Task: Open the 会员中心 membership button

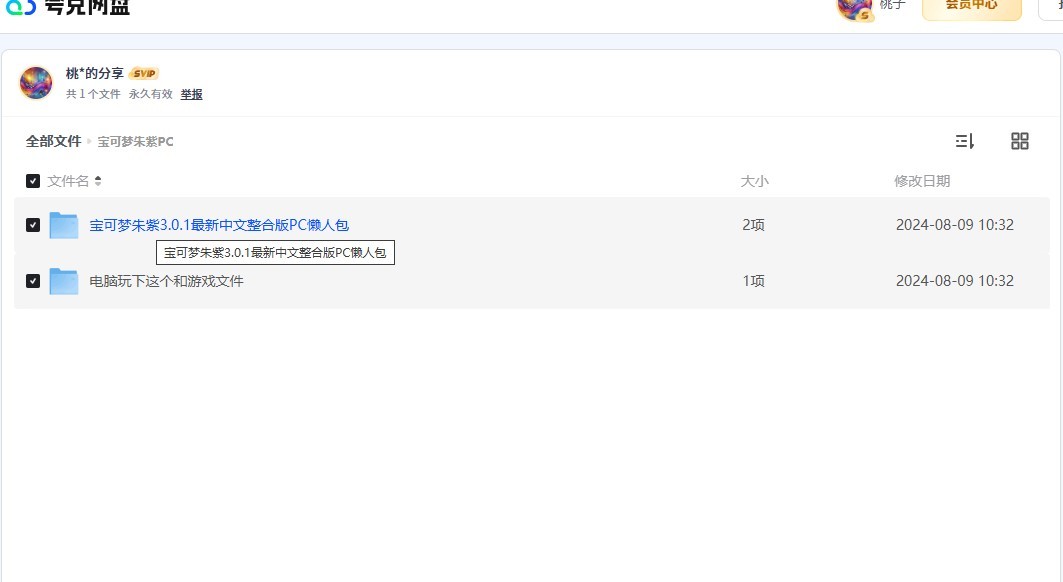Action: (x=971, y=8)
